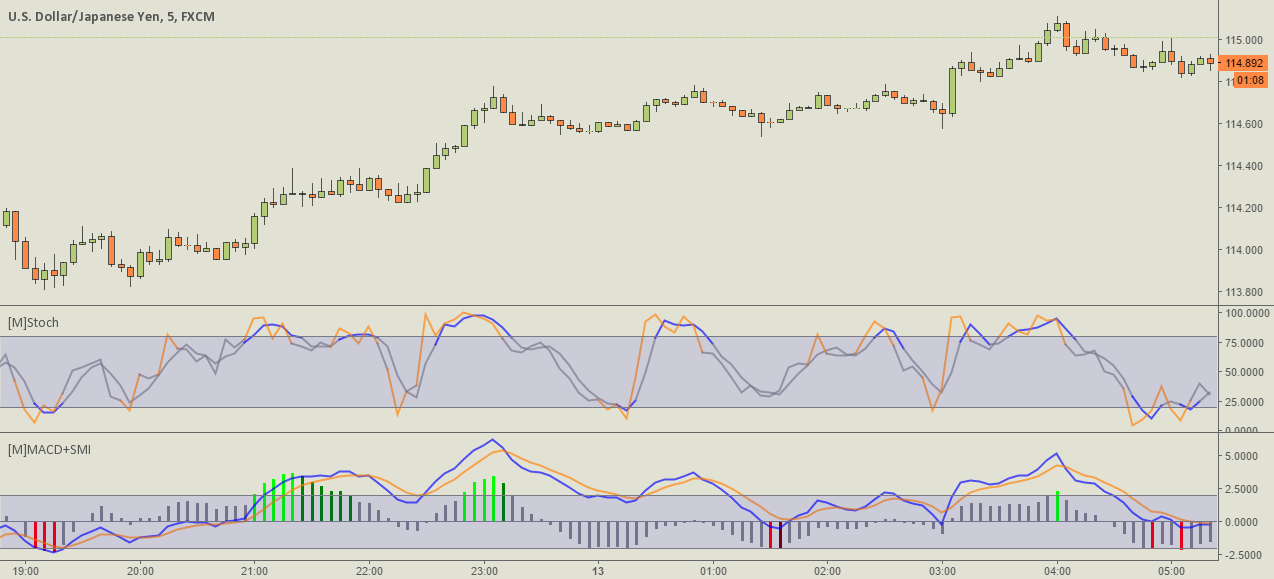Click the 05:00 time axis label
Viewport: 1274px width, 579px height.
point(1171,572)
